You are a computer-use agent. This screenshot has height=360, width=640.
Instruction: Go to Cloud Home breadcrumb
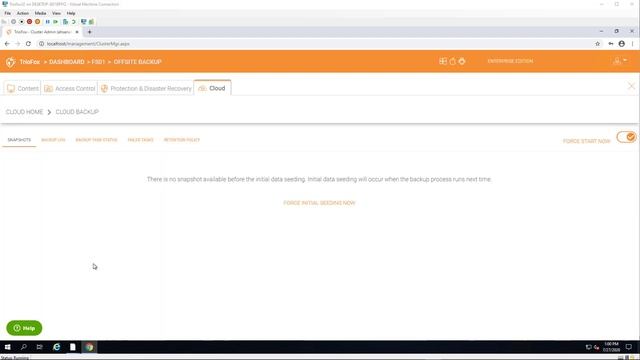pos(24,112)
